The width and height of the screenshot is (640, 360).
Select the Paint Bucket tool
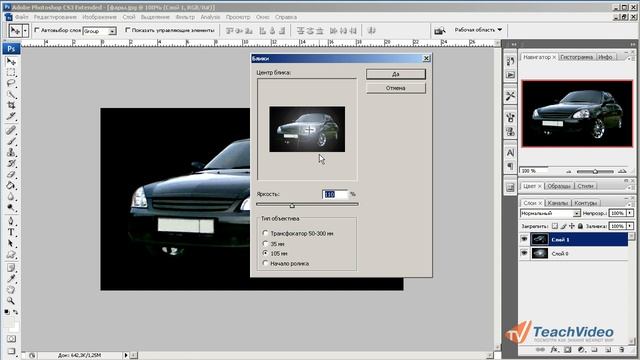[x=11, y=185]
